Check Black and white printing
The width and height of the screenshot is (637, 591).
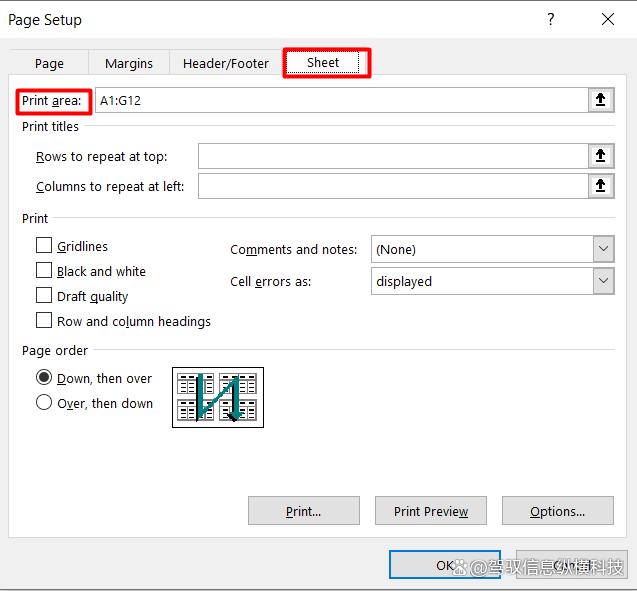point(44,270)
